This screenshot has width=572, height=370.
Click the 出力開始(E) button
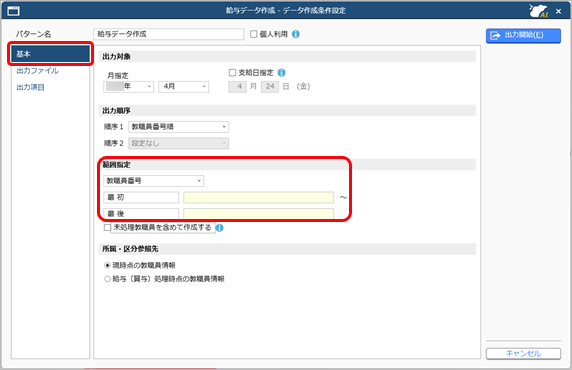(523, 35)
